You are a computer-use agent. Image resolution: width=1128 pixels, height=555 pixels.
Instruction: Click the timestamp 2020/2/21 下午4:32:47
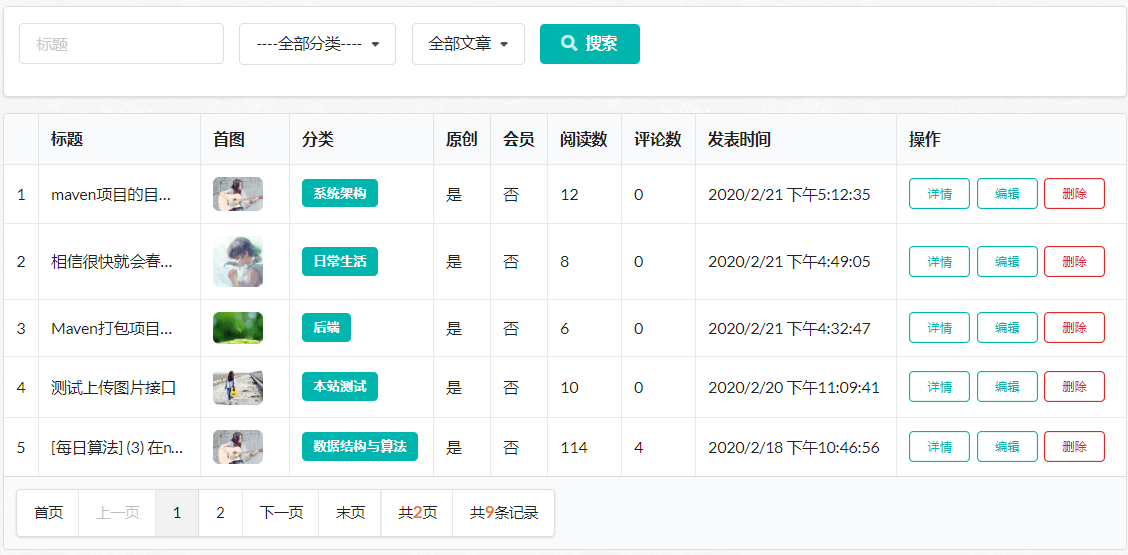[x=789, y=329]
